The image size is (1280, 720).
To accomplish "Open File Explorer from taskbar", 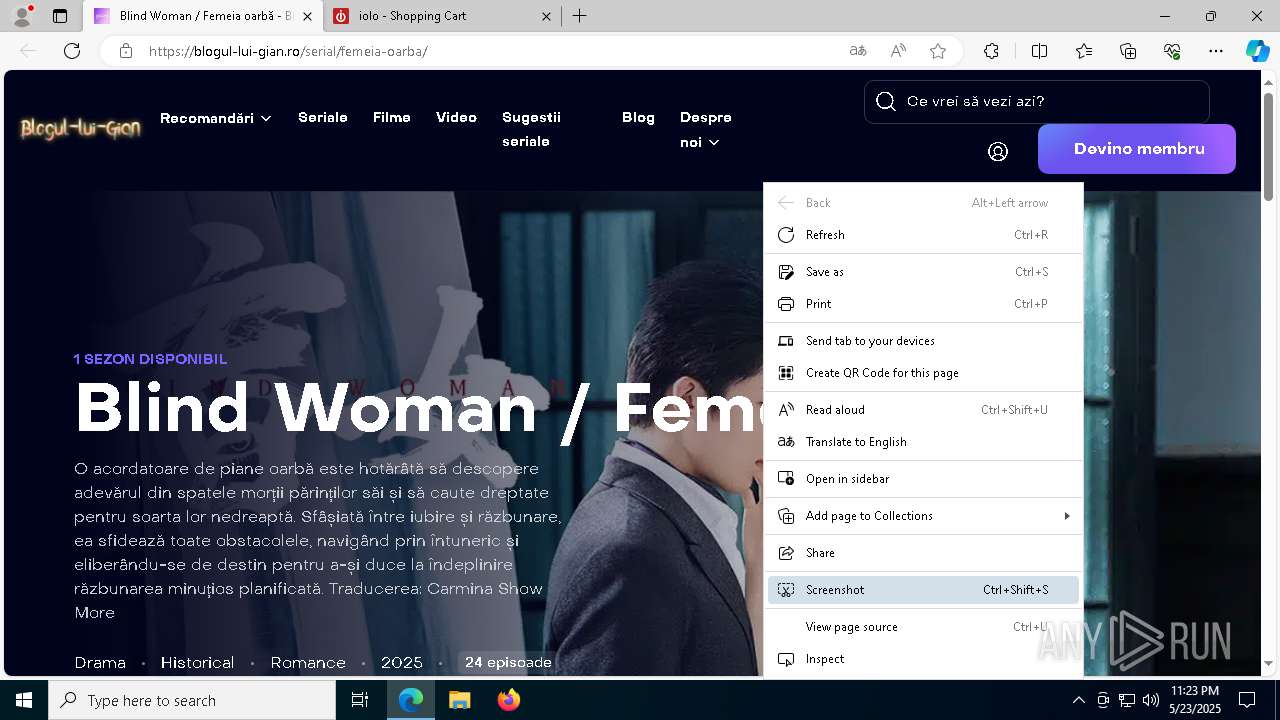I will pos(459,700).
